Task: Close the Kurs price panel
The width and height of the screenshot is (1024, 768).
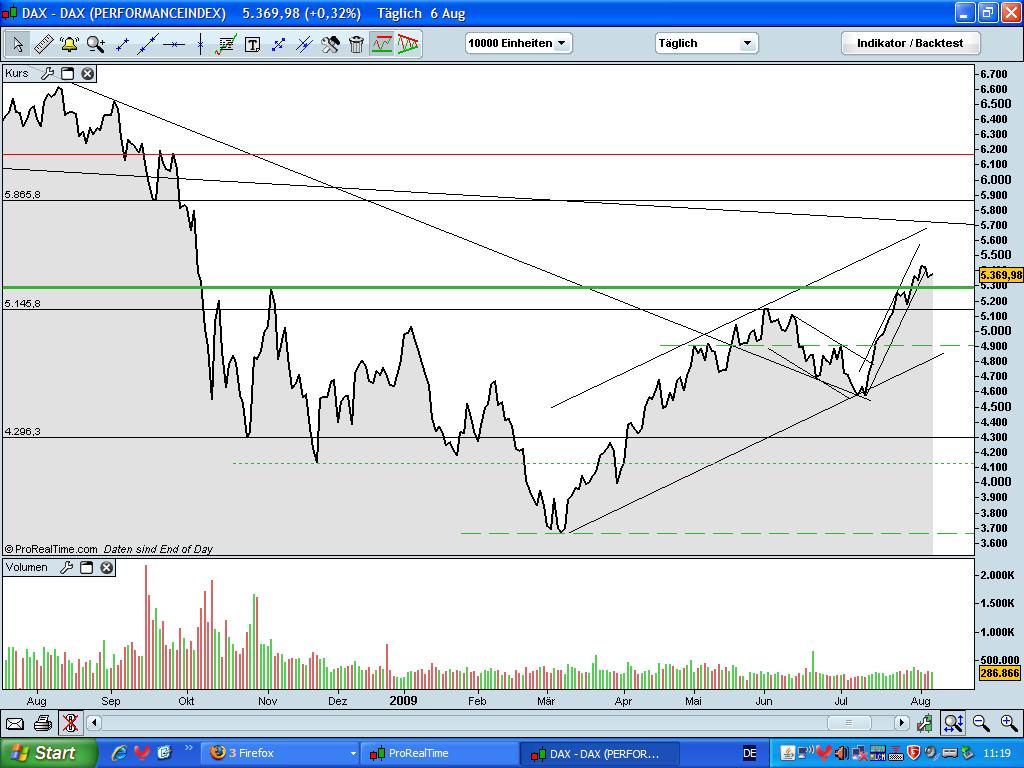Action: tap(88, 73)
